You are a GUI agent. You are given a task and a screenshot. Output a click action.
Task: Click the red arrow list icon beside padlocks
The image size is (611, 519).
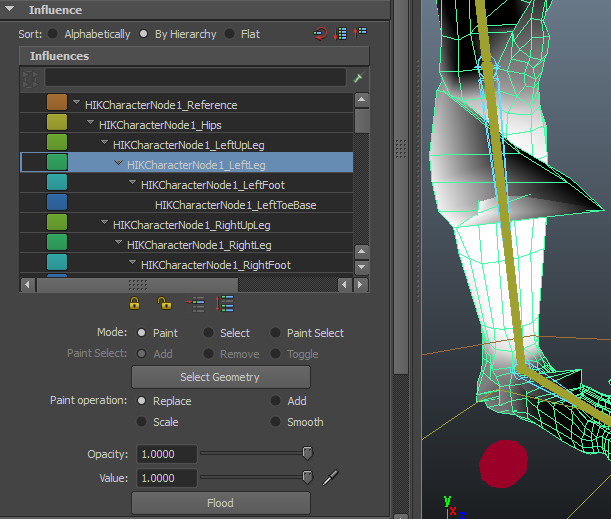point(196,304)
